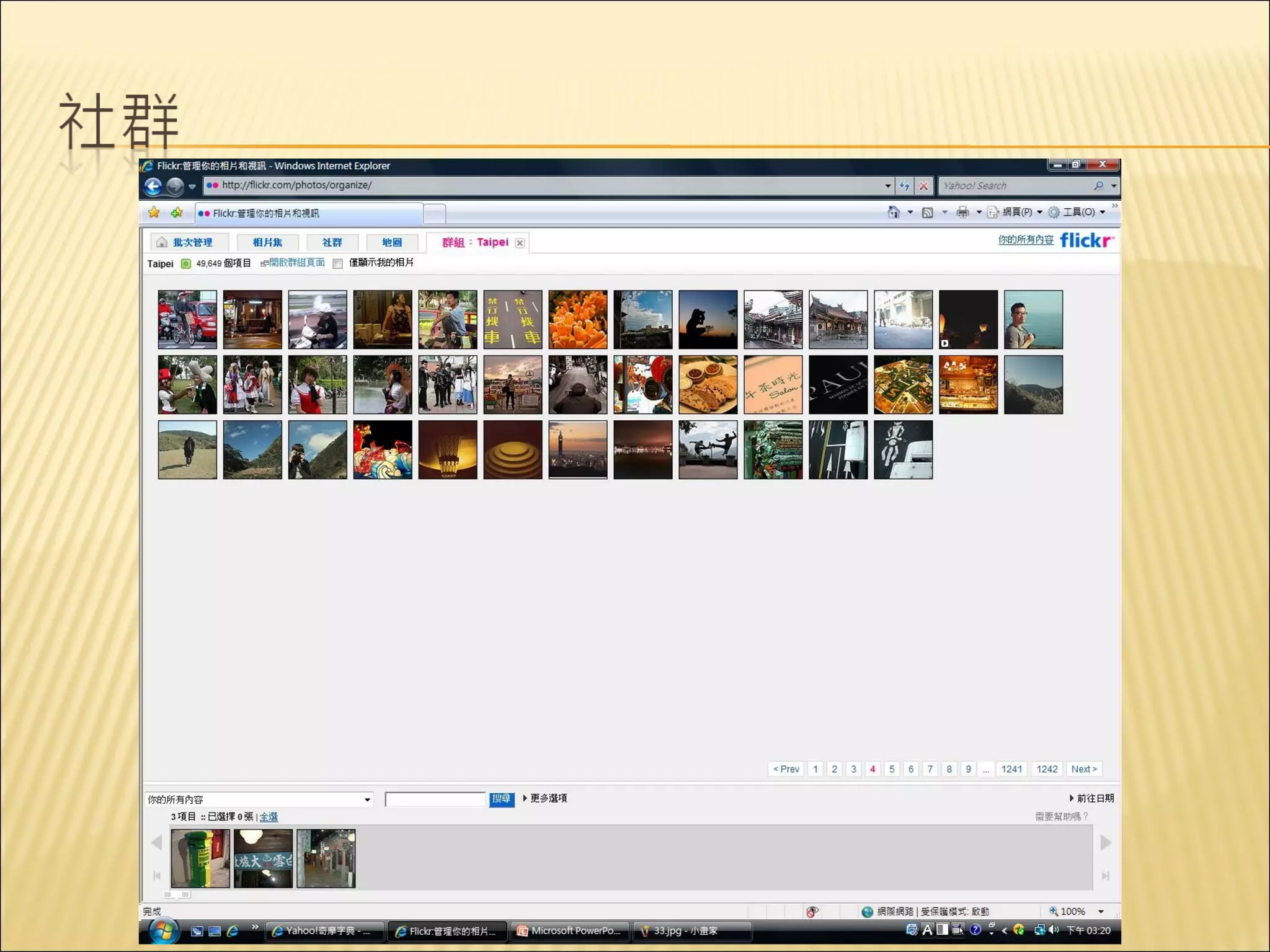Click the Yahoo search magnifier icon
This screenshot has width=1270, height=952.
[x=1098, y=186]
